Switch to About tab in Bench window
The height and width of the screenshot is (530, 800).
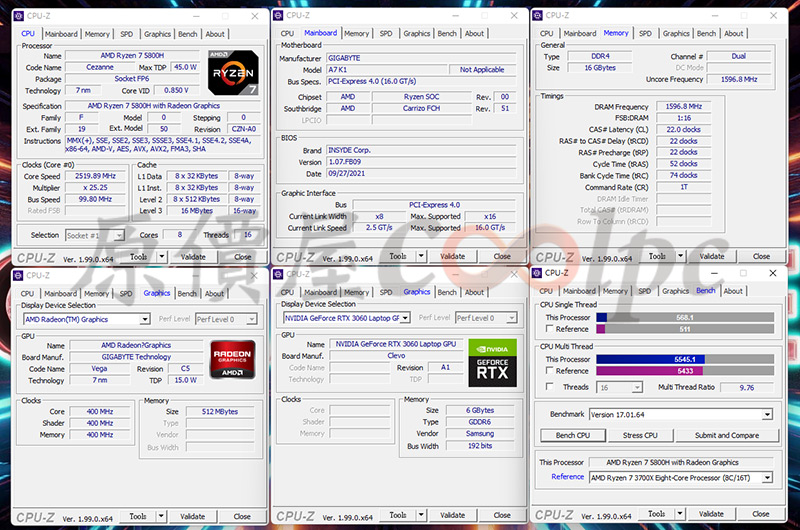[x=733, y=291]
